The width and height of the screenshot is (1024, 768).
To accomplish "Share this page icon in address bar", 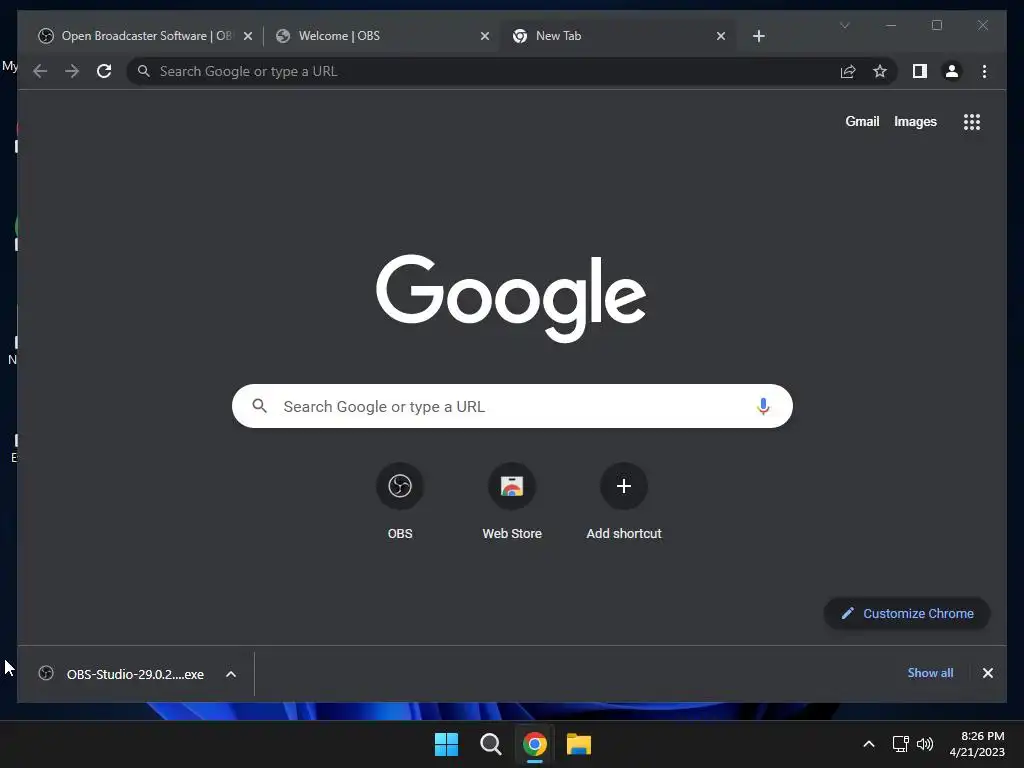I will coord(848,71).
